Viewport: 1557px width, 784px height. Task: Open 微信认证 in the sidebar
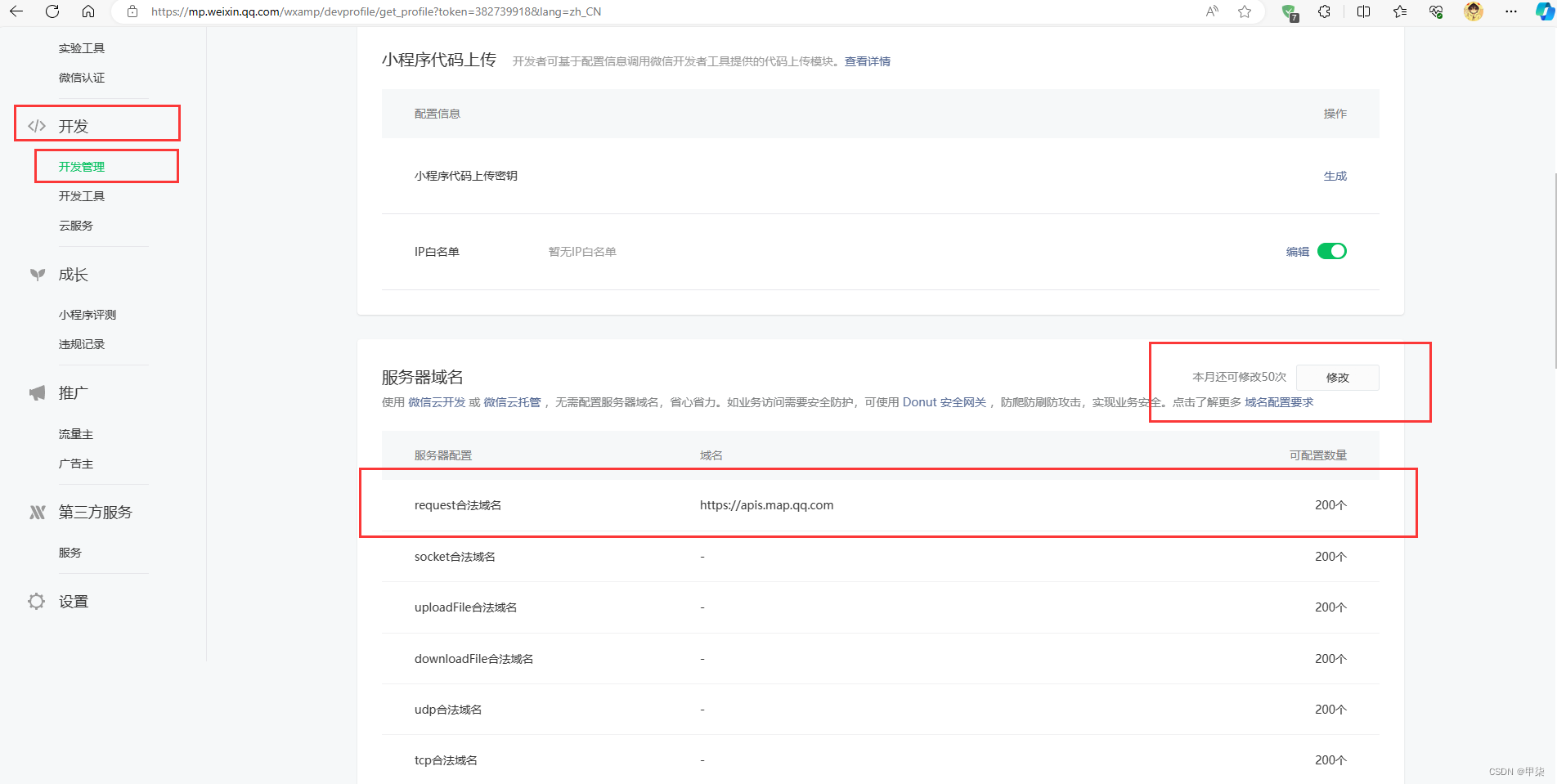82,78
